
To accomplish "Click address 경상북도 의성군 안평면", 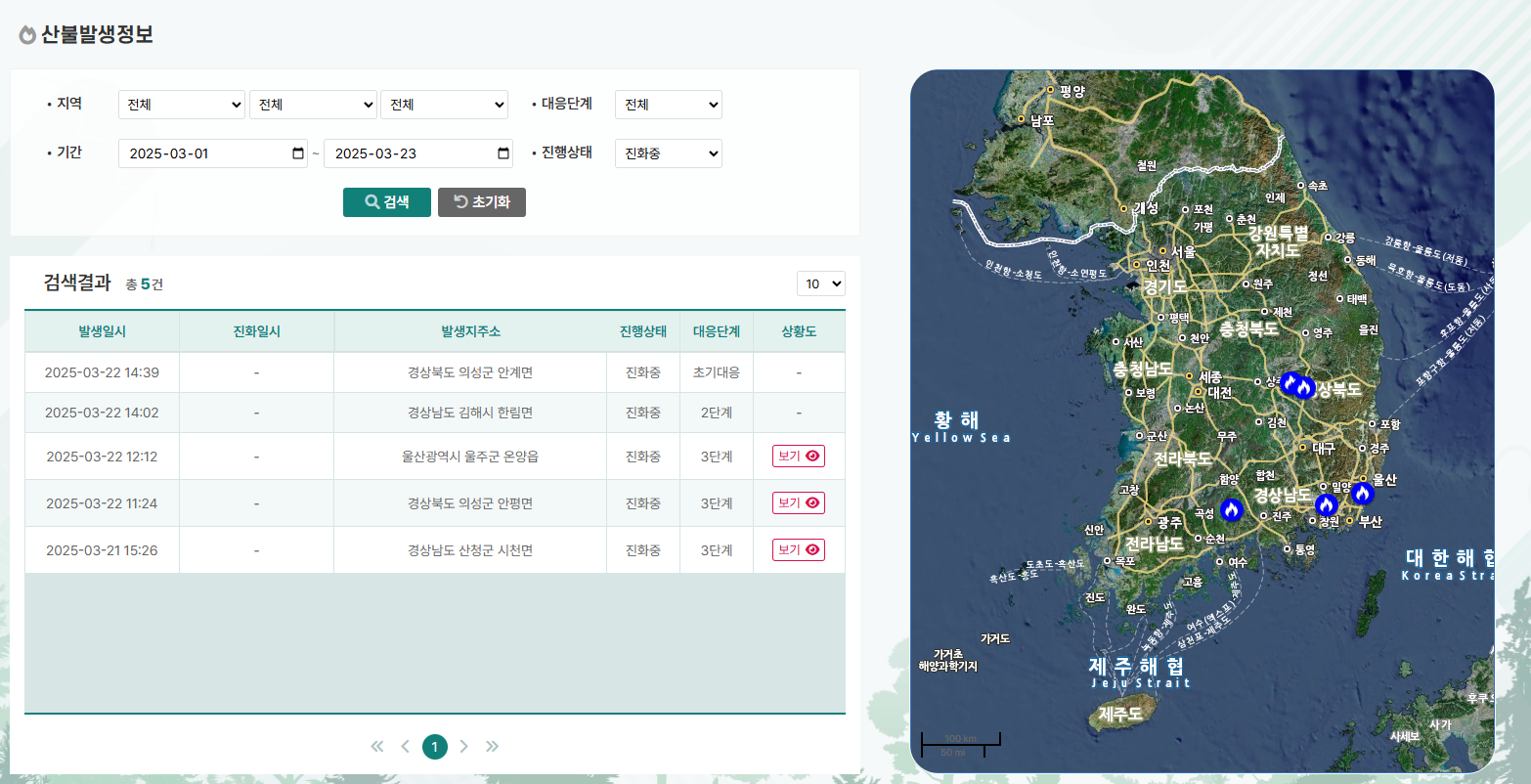I will tap(470, 503).
